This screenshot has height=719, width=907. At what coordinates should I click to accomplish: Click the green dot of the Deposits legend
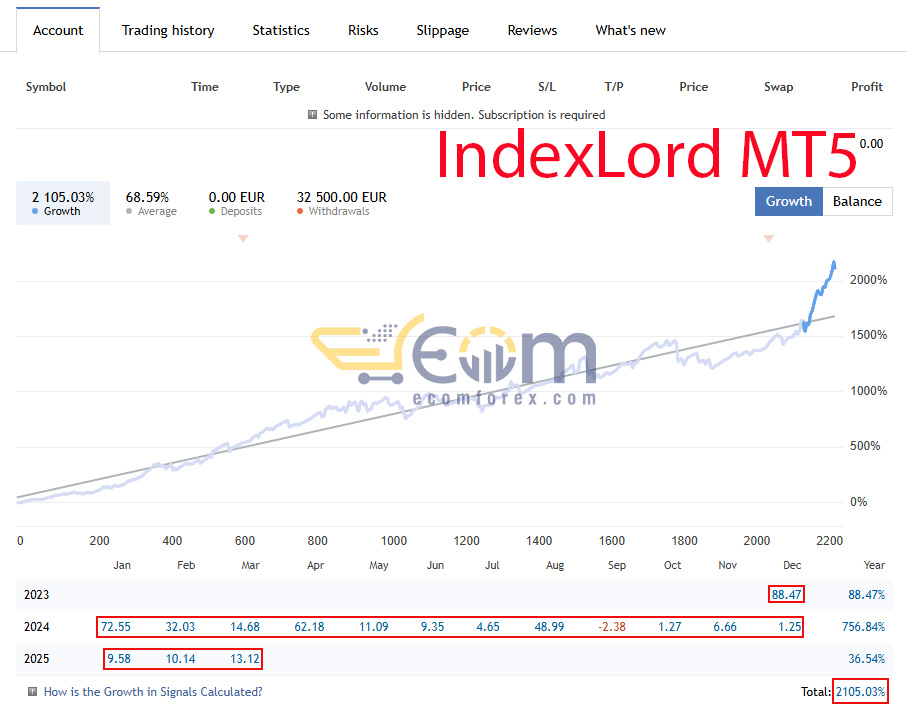212,211
